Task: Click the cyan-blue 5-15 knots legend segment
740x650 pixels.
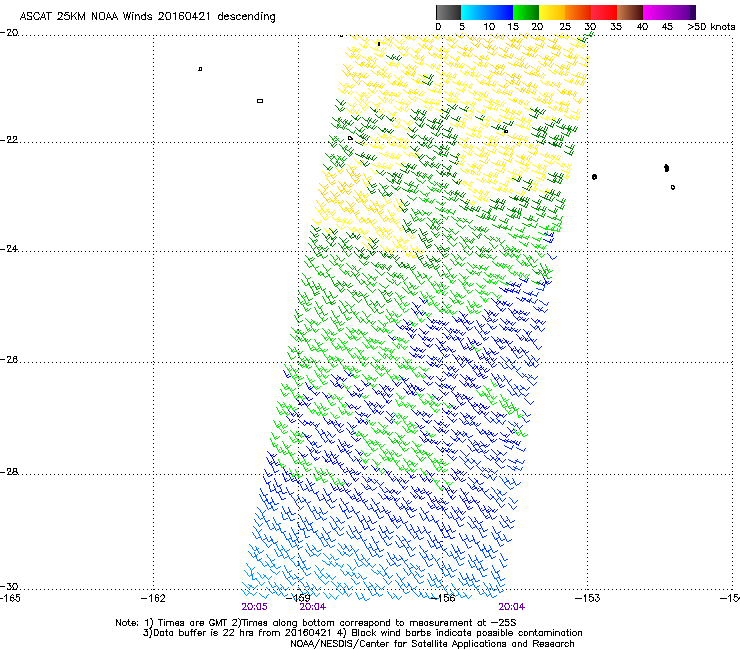Action: pyautogui.click(x=487, y=12)
